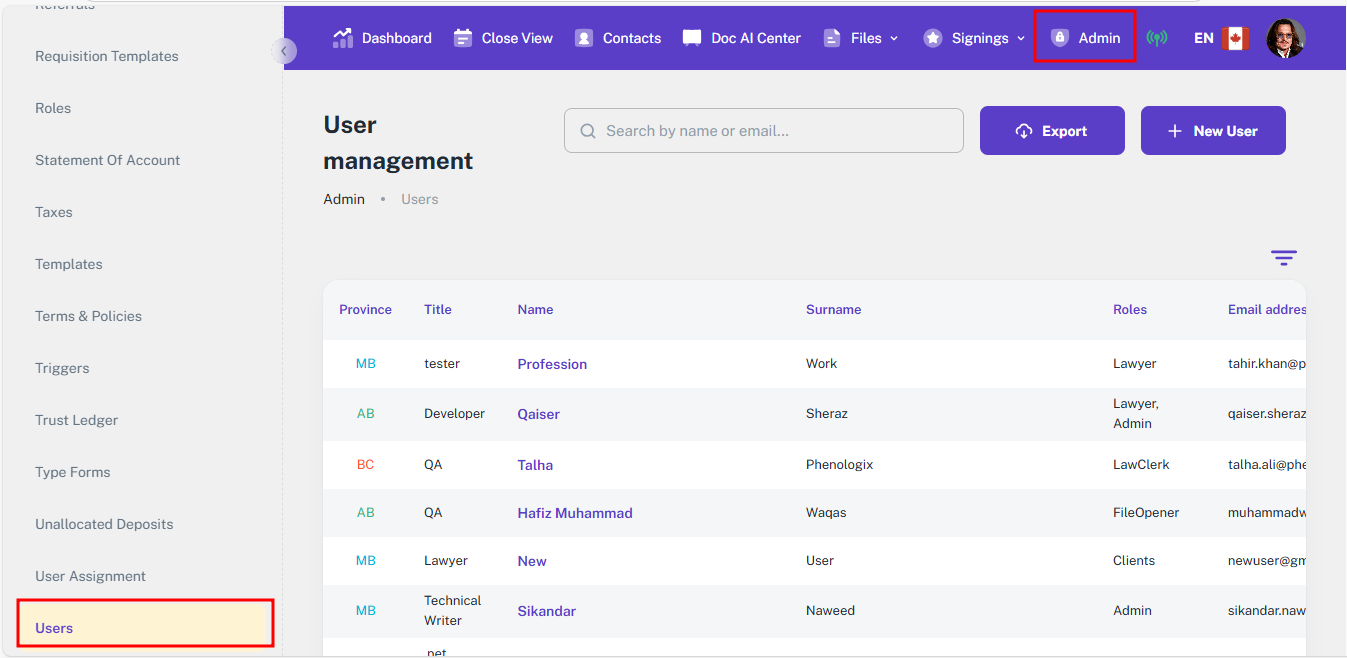Expand the Files dropdown menu

point(860,38)
